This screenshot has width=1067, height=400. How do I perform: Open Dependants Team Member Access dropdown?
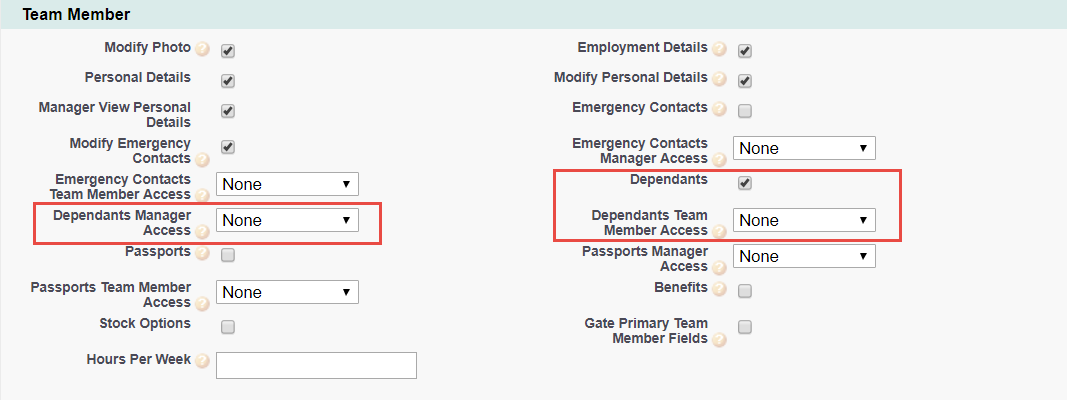(x=804, y=220)
